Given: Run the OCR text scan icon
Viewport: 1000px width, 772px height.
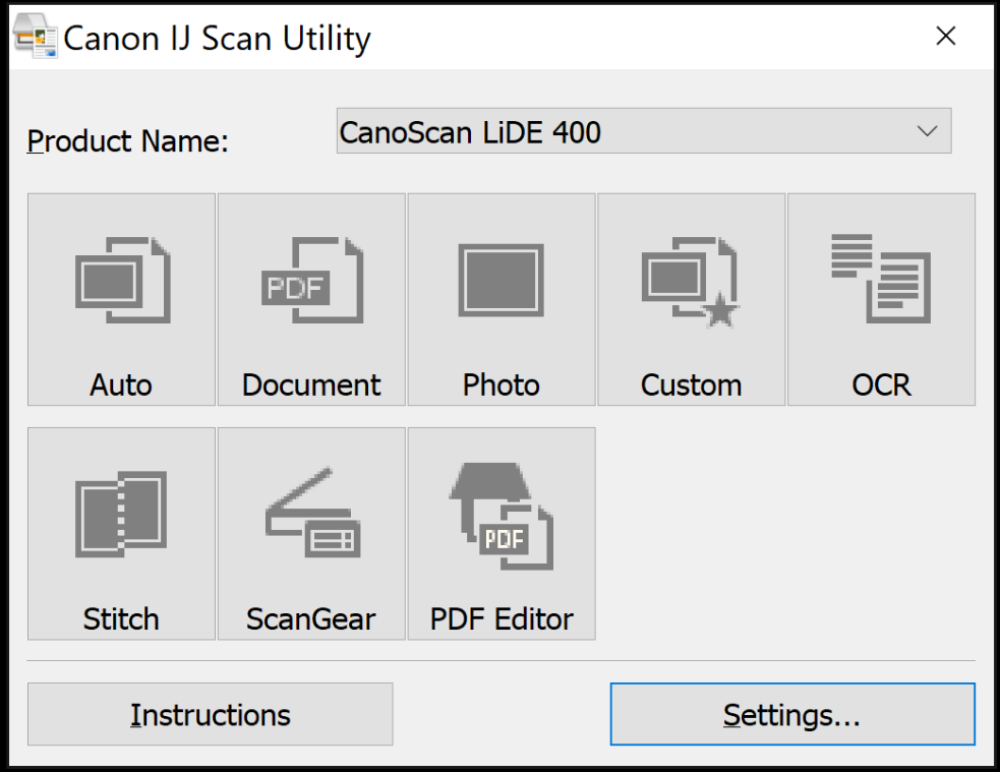Looking at the screenshot, I should (x=881, y=280).
